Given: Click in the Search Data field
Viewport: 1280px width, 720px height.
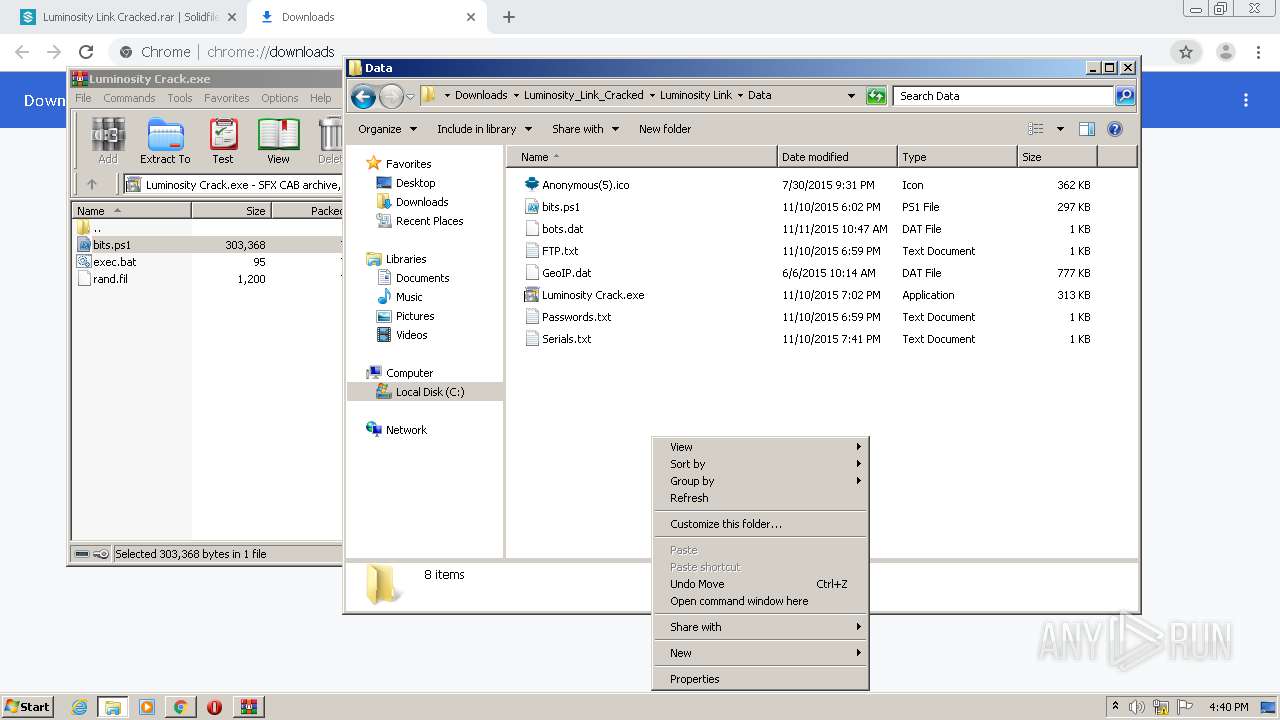Looking at the screenshot, I should click(x=1002, y=96).
